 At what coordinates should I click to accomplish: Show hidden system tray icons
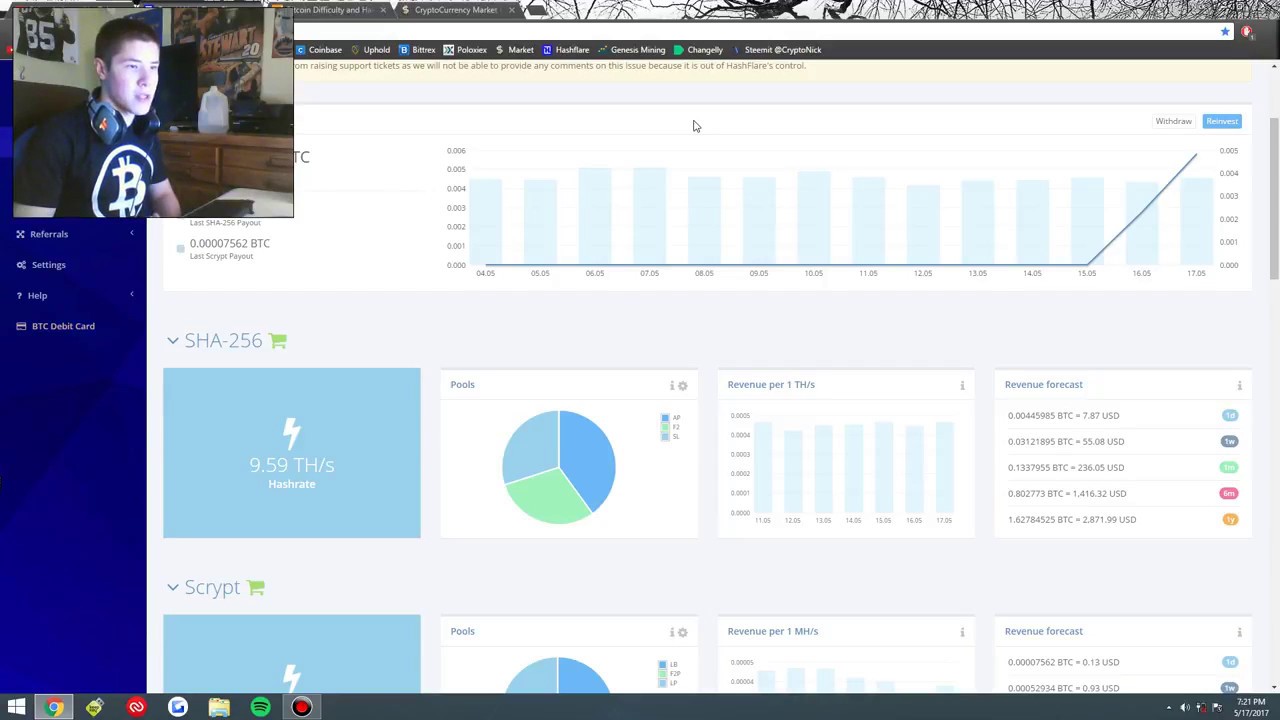click(x=1168, y=708)
